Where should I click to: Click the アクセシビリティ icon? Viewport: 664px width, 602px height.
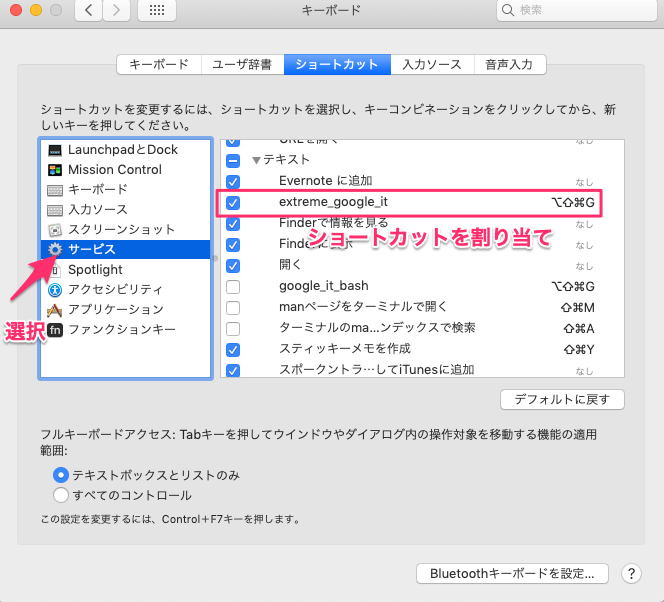(x=55, y=290)
